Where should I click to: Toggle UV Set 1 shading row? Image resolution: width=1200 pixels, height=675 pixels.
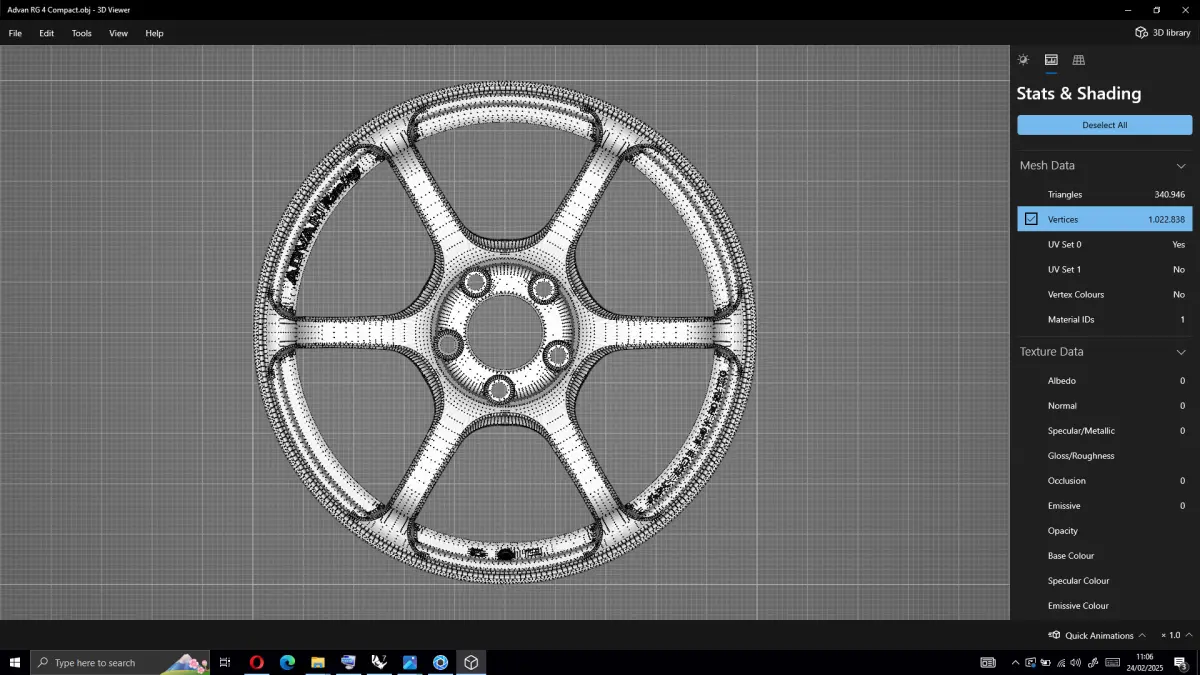[1105, 269]
